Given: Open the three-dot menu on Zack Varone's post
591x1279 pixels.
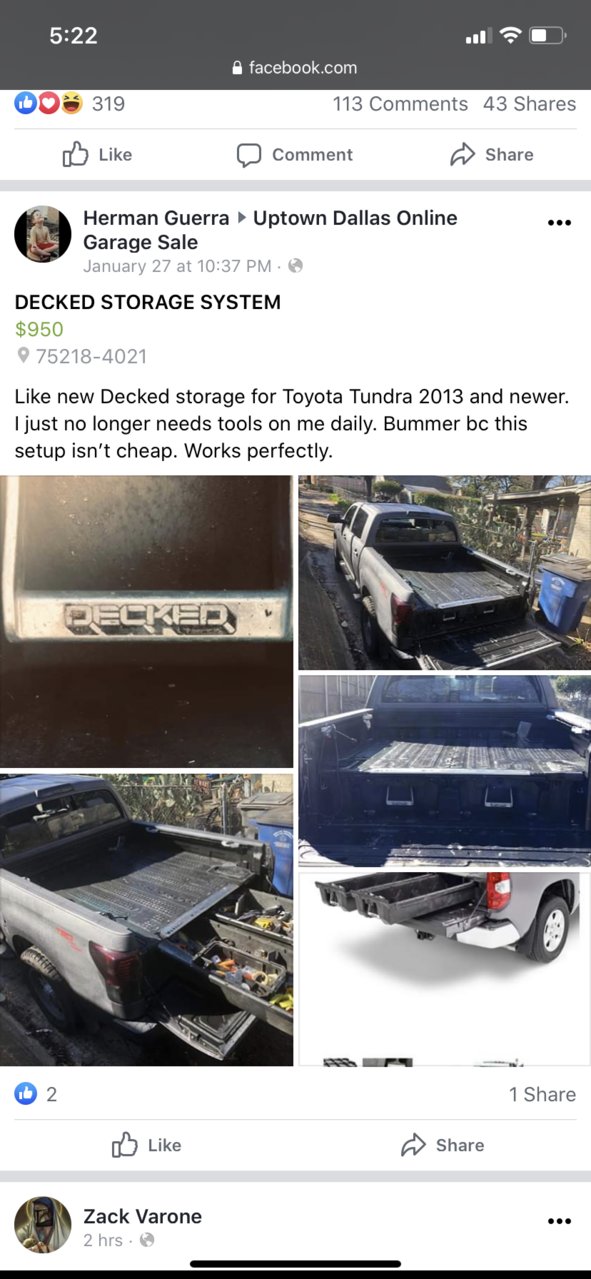Looking at the screenshot, I should coord(560,1221).
